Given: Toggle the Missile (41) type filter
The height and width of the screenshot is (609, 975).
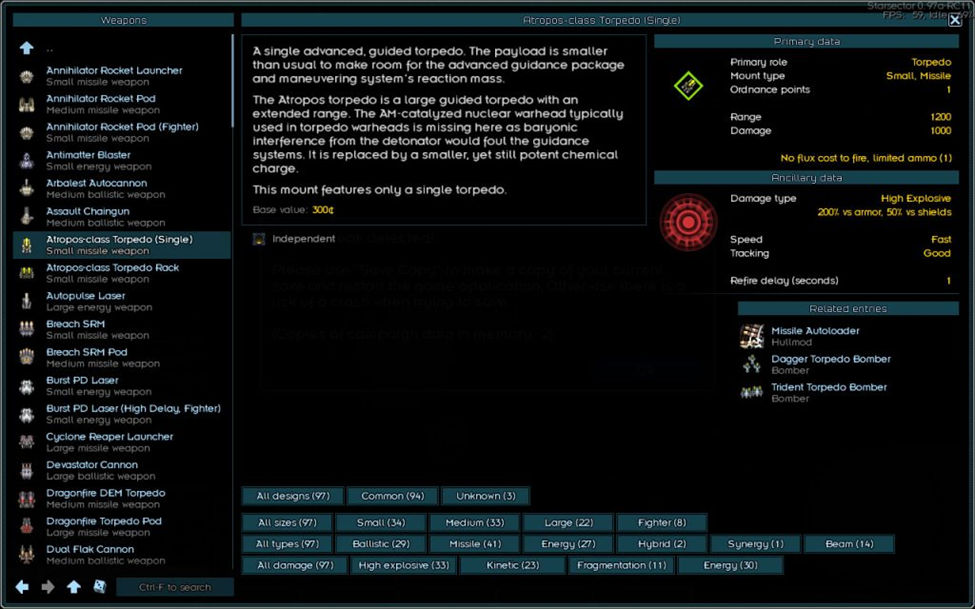Looking at the screenshot, I should (x=475, y=544).
